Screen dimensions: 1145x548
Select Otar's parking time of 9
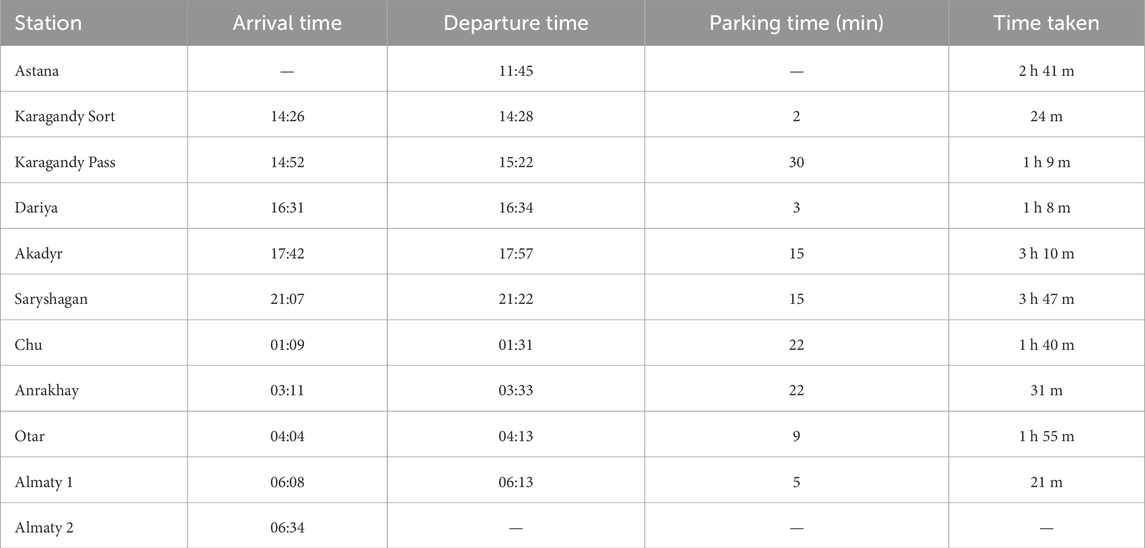796,436
